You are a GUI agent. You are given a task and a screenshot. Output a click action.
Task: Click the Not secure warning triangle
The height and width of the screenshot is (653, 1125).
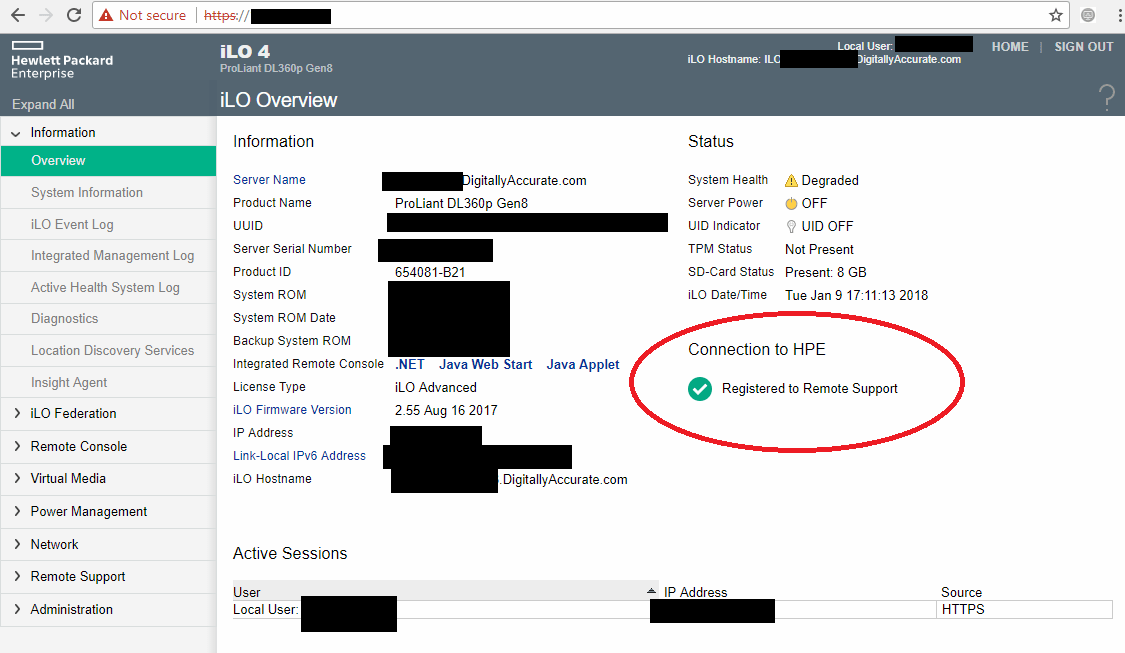point(106,15)
